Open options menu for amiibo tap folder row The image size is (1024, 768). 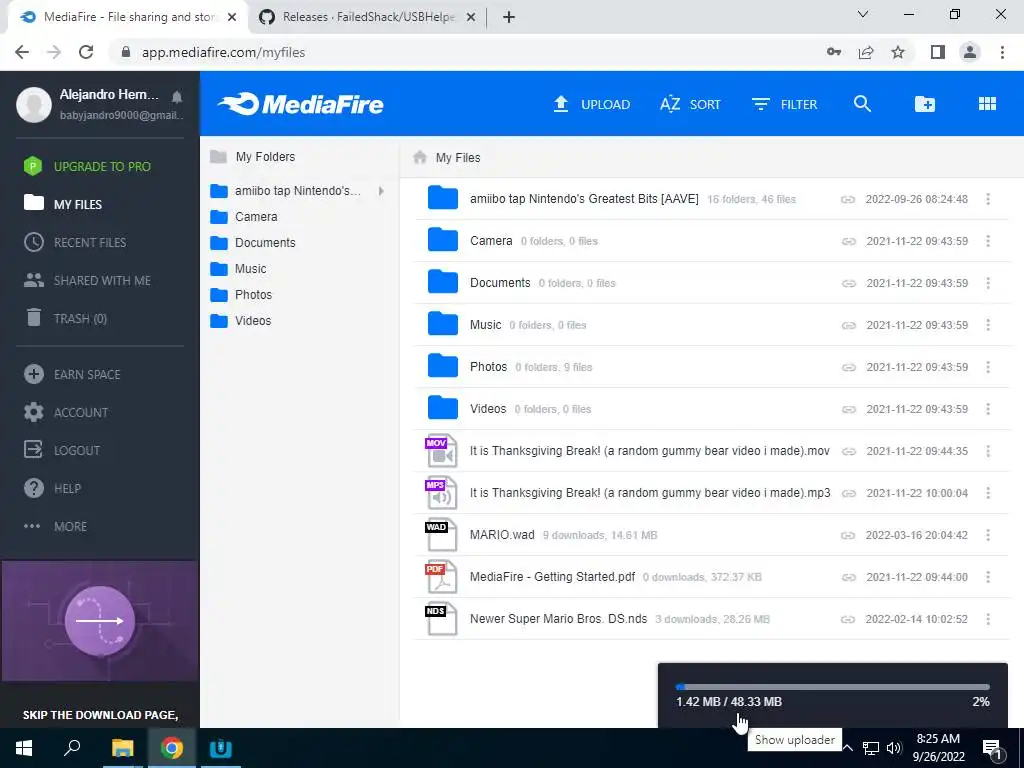988,199
